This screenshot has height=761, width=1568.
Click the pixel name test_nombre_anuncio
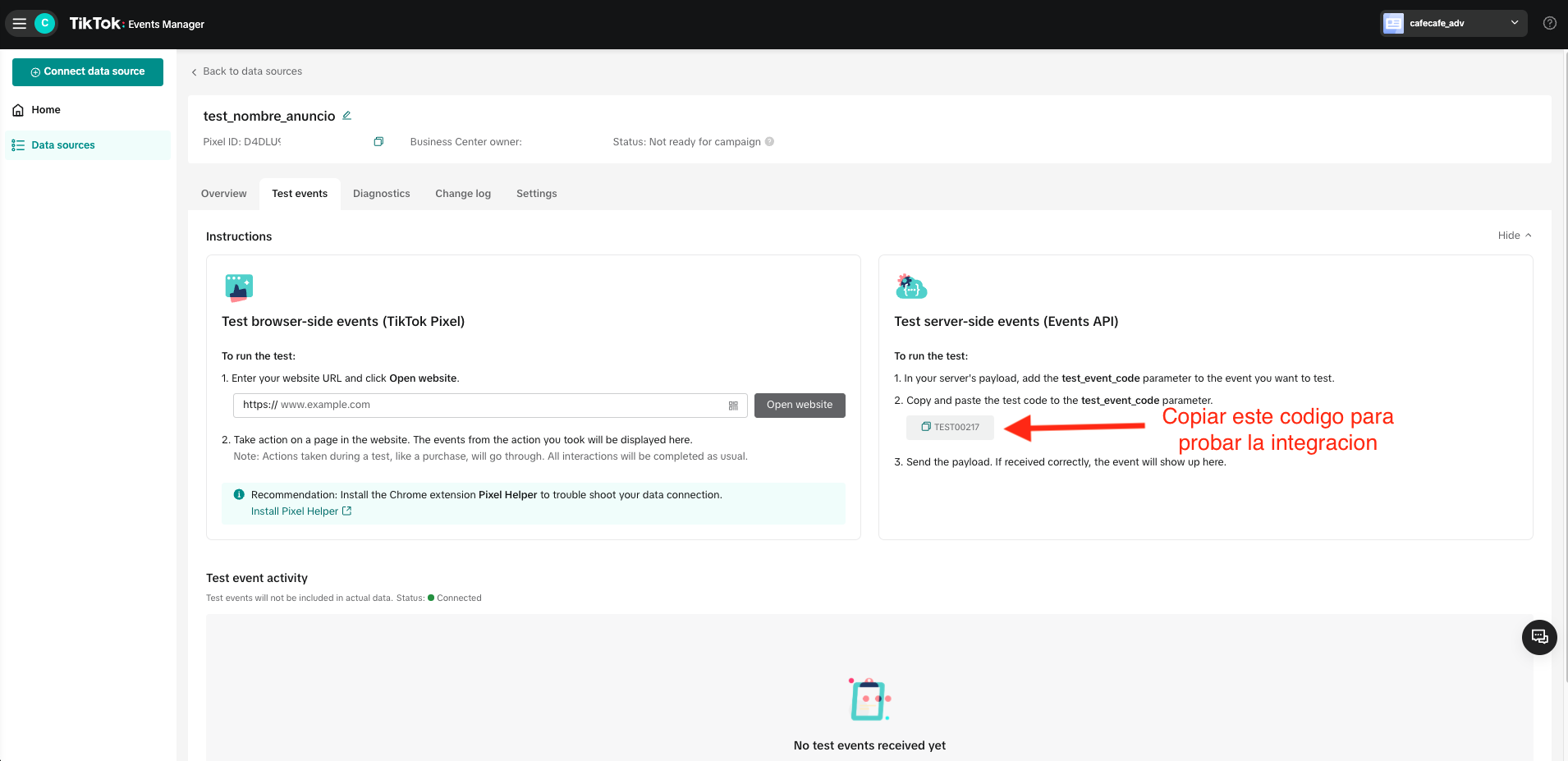click(x=269, y=117)
